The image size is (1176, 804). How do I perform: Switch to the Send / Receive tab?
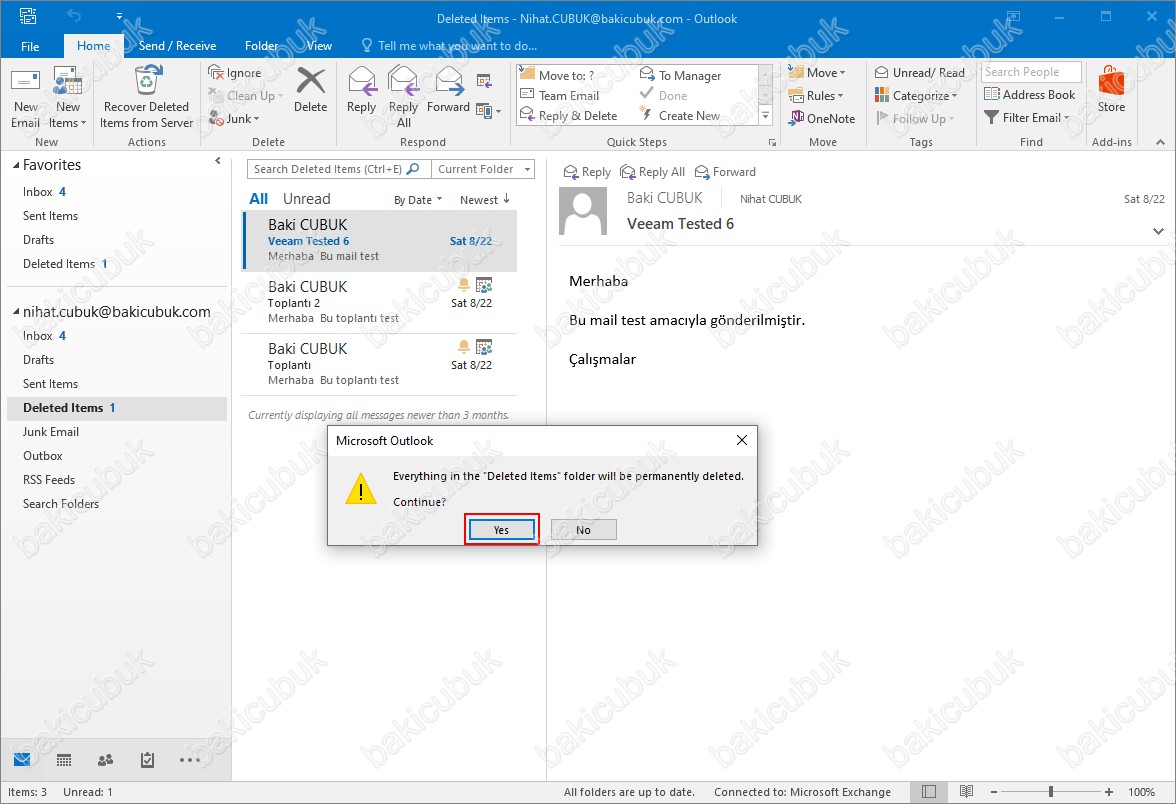click(177, 46)
